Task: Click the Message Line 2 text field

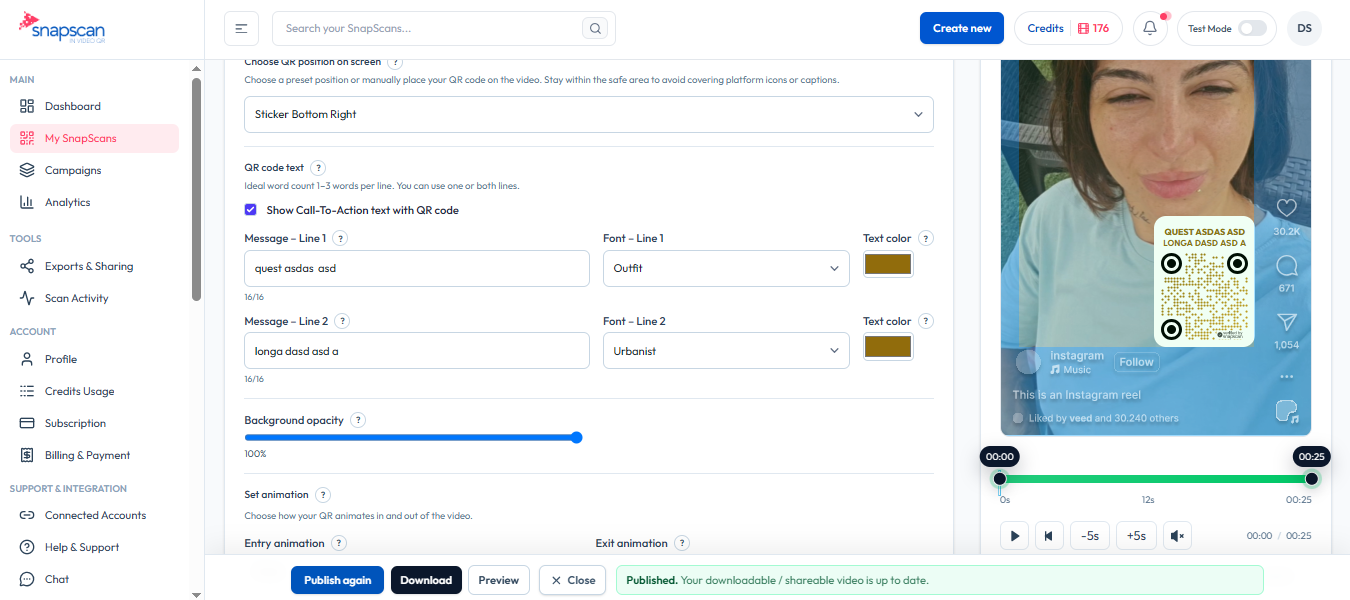Action: coord(417,351)
